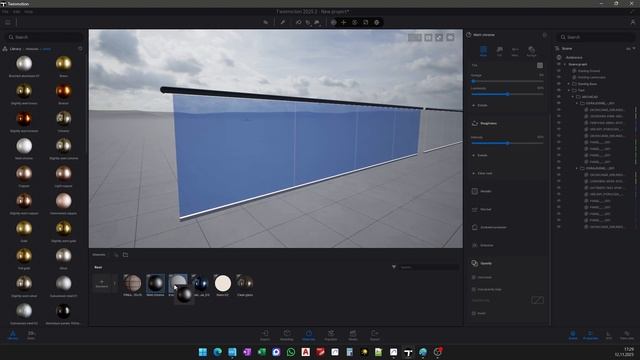The image size is (640, 360).
Task: Select the Ambience item in Scene
Action: pyautogui.click(x=574, y=58)
